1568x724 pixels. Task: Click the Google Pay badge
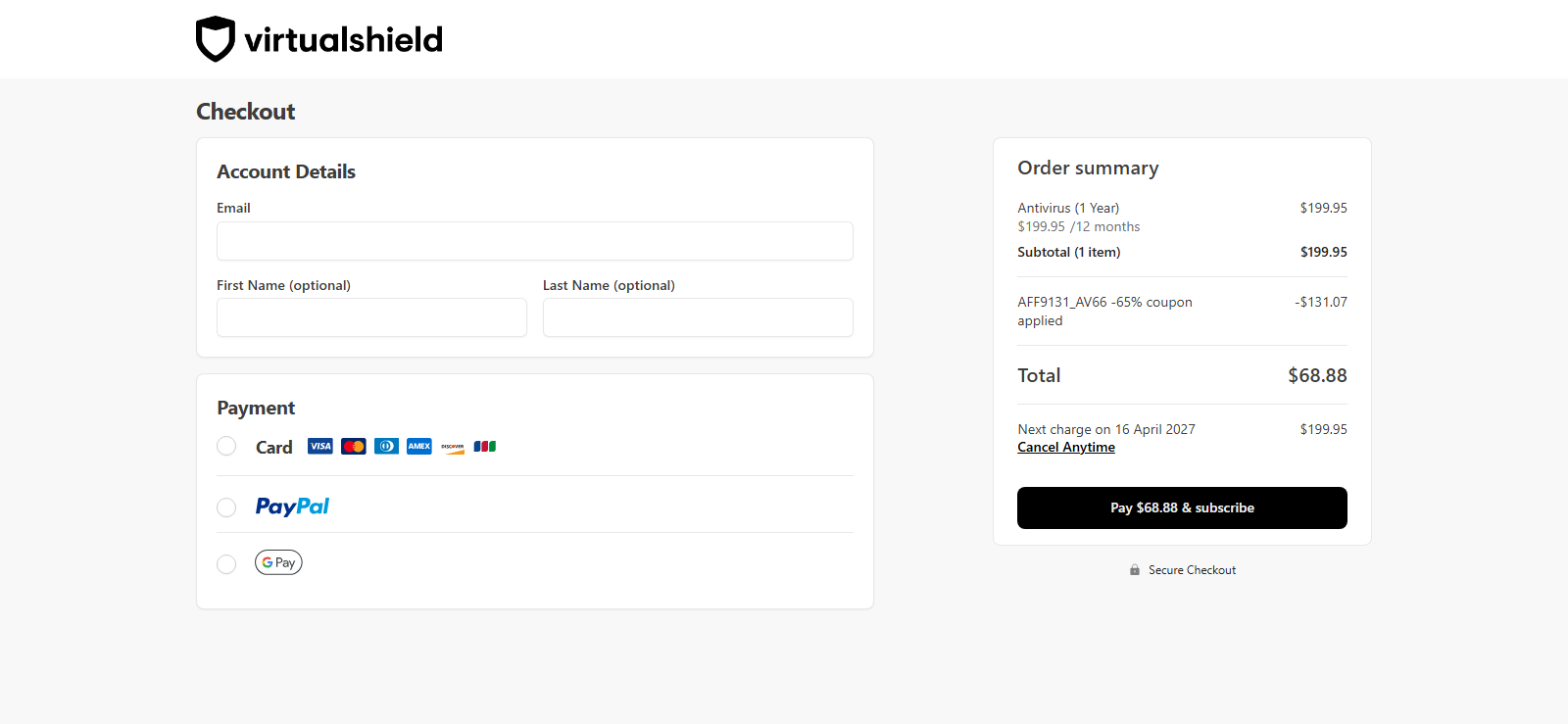click(278, 562)
